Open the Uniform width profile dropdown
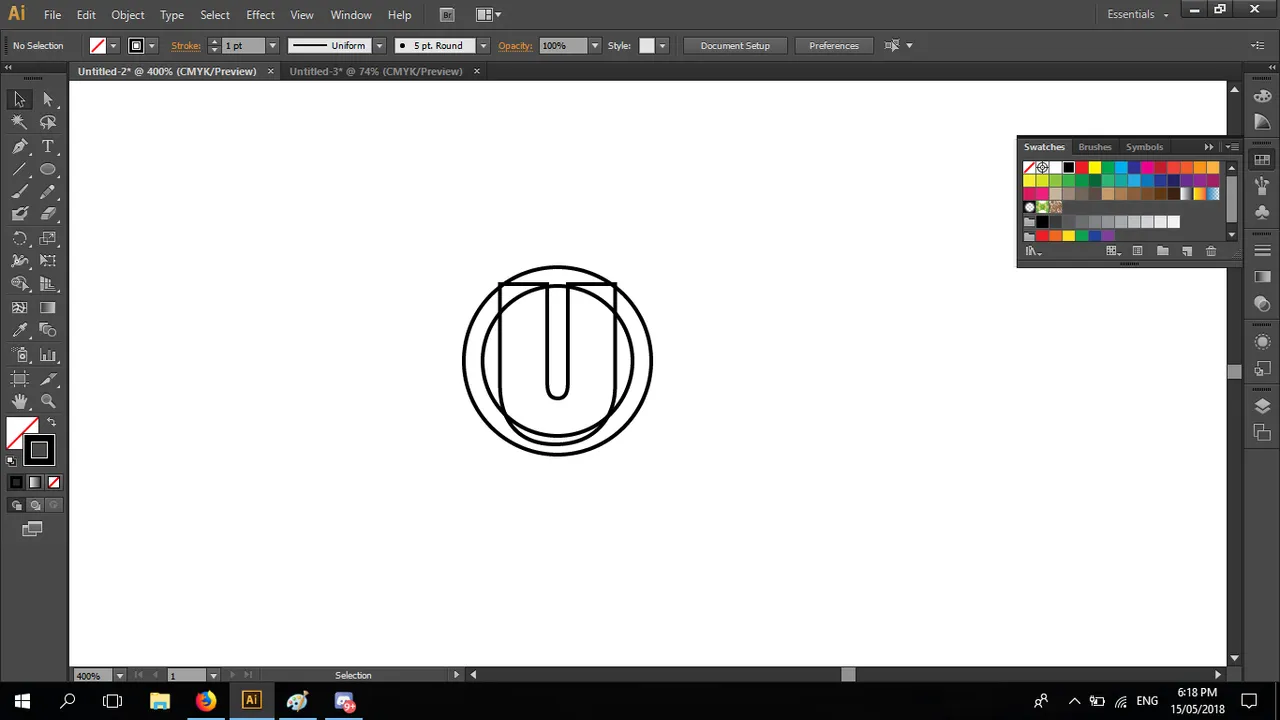 pyautogui.click(x=379, y=46)
